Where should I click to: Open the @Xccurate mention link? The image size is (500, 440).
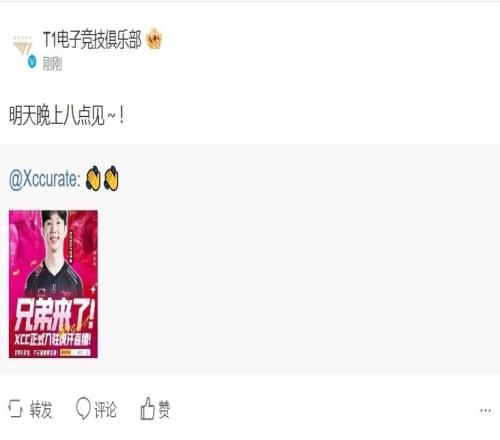point(44,179)
